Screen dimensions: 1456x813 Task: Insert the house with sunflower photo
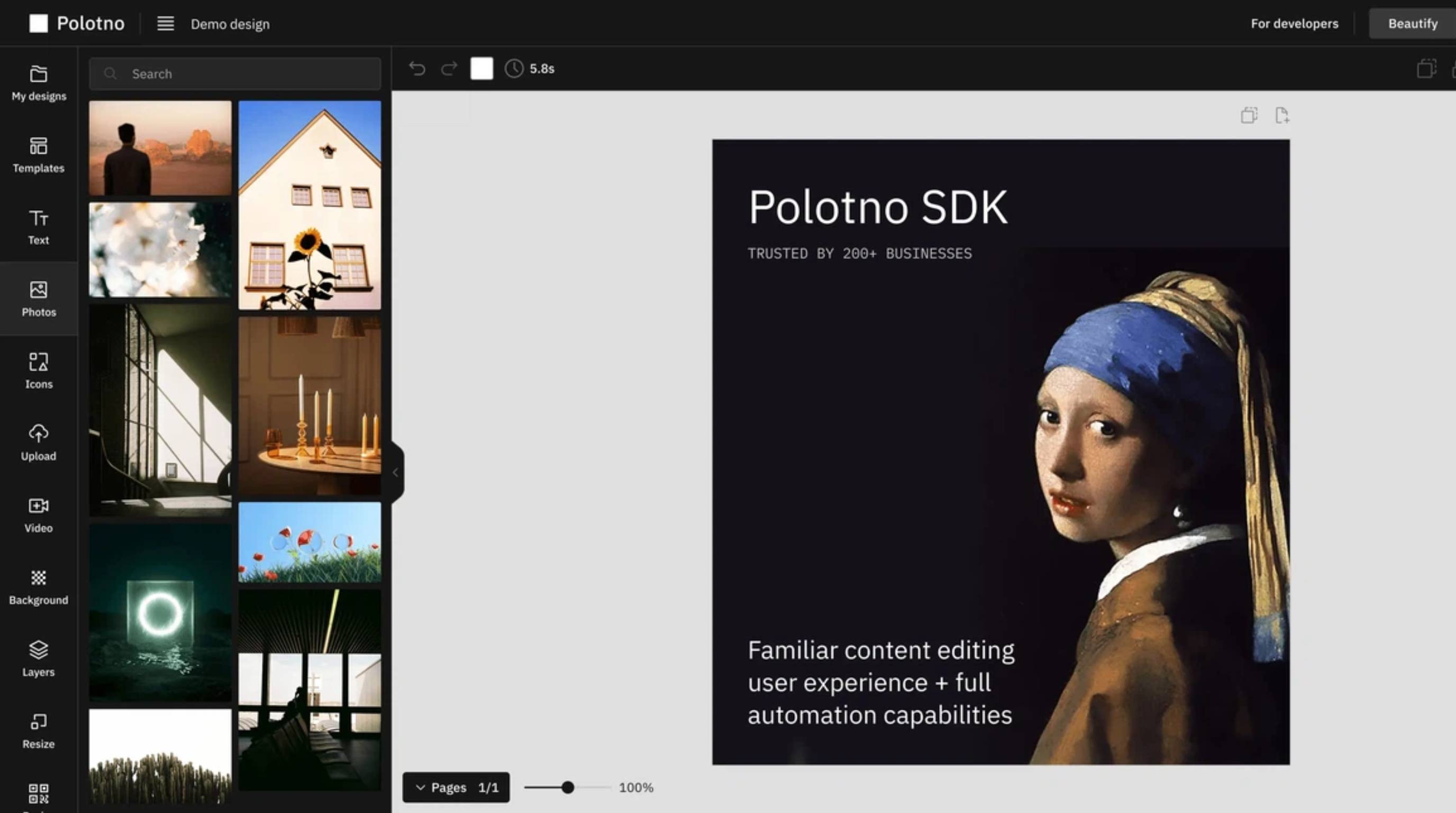point(310,205)
